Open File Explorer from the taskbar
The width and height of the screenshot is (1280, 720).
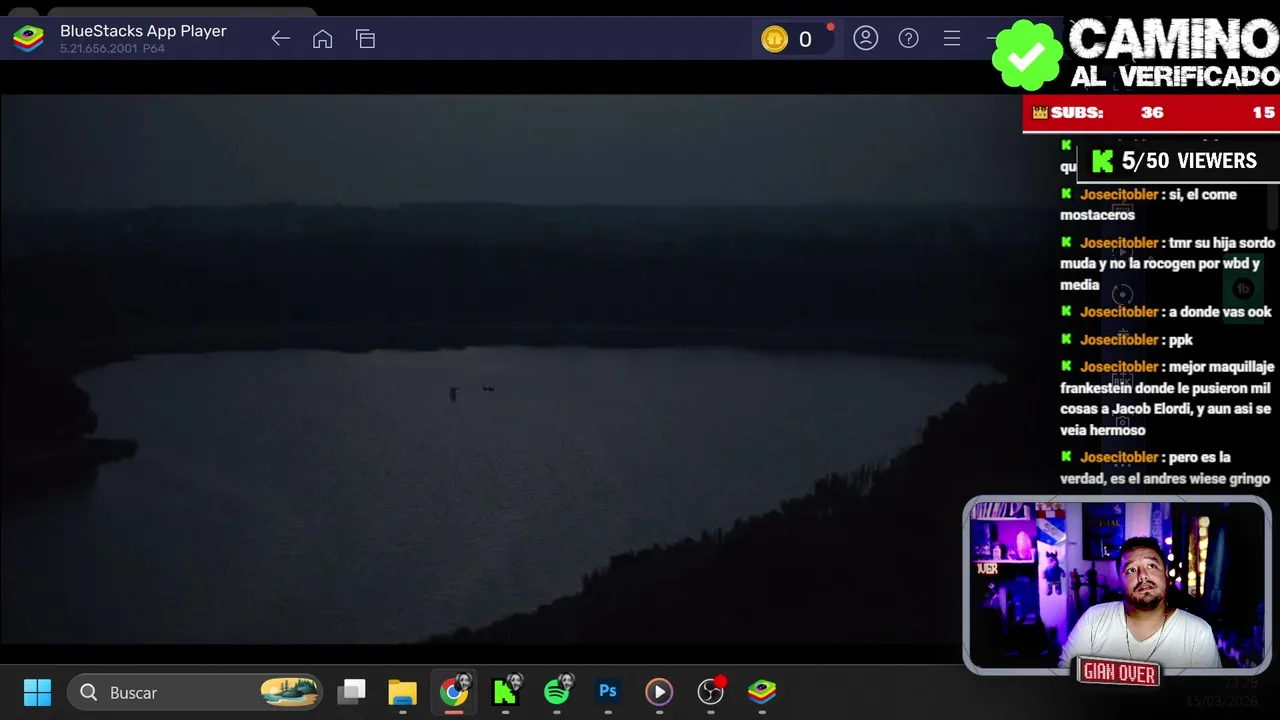(x=402, y=692)
